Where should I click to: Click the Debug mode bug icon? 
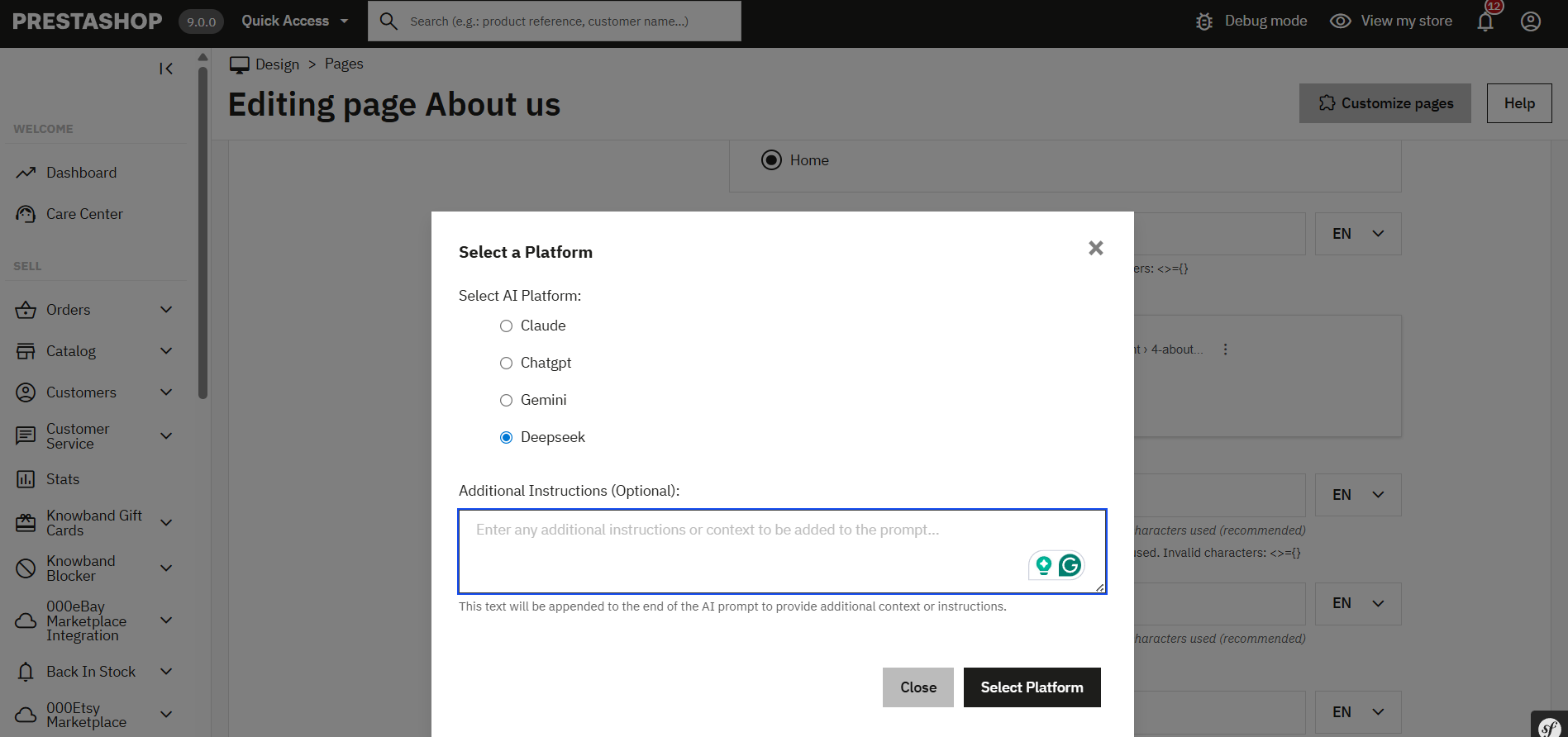pos(1204,21)
